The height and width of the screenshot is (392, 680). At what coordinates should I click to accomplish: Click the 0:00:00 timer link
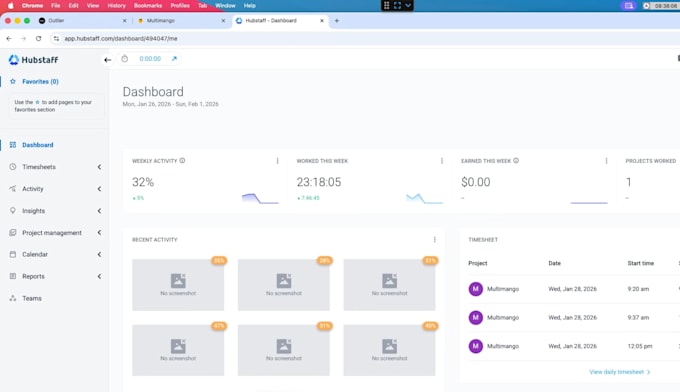point(150,59)
